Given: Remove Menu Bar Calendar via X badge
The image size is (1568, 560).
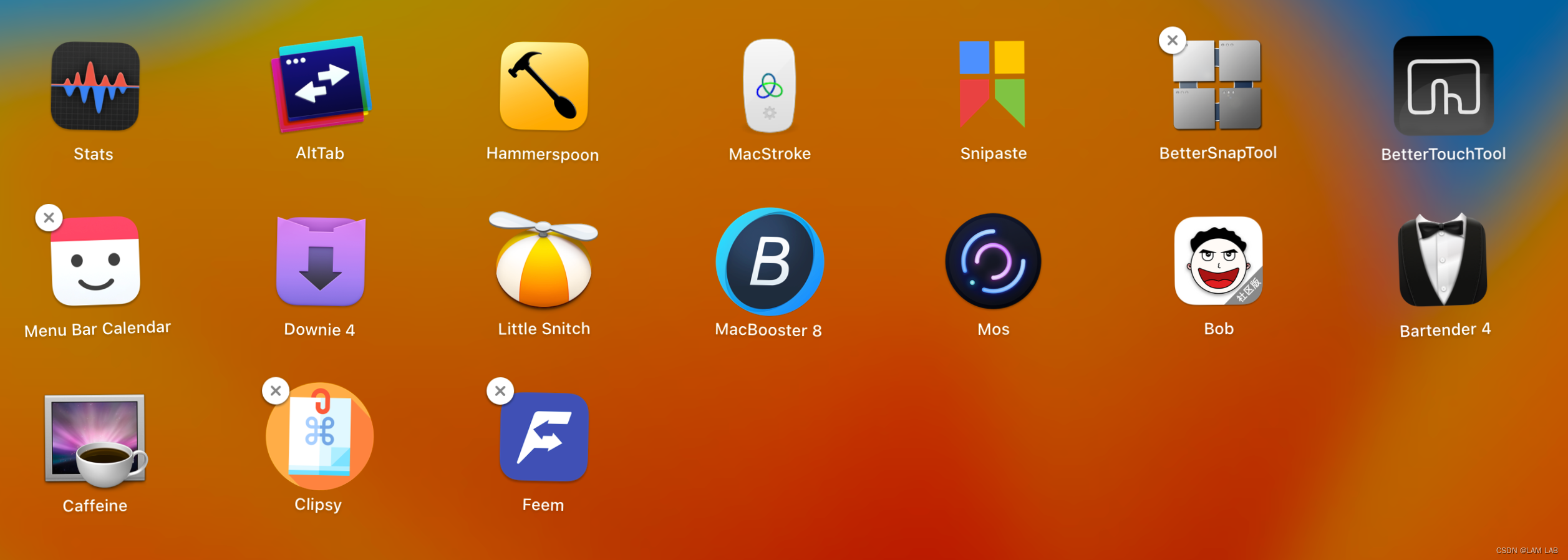Looking at the screenshot, I should pos(49,218).
